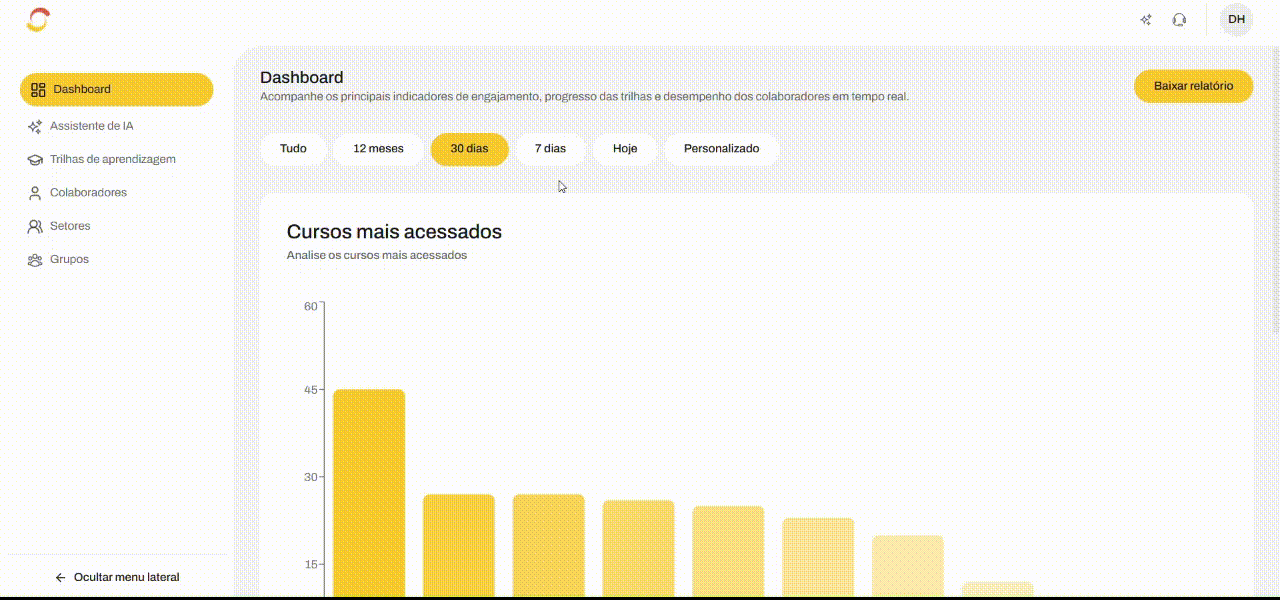Open Grupos from the sidebar

(68, 260)
